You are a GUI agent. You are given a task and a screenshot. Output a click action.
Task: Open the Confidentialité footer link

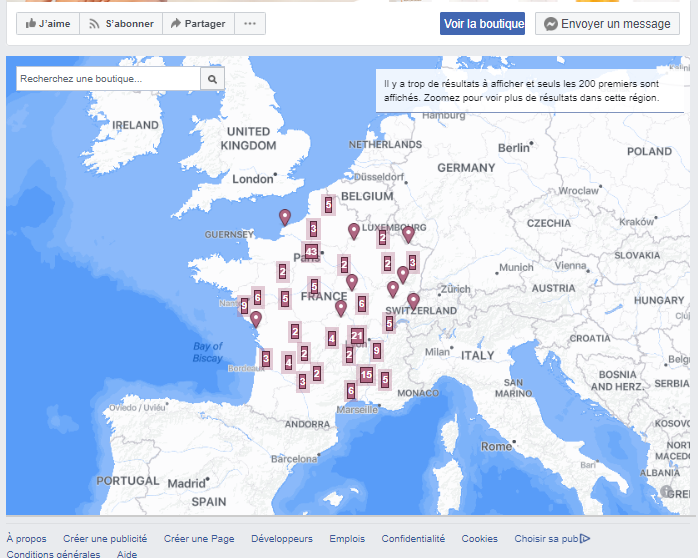tap(413, 538)
